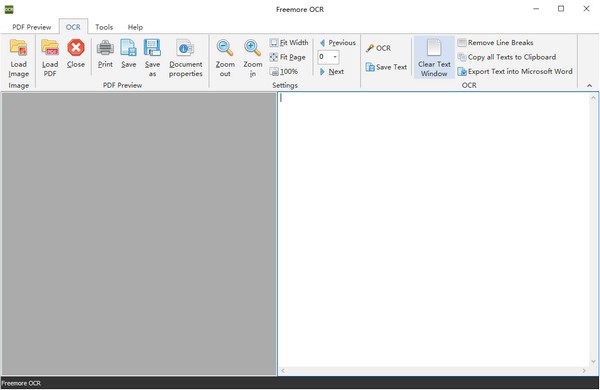The image size is (600, 390).
Task: Click Remove Line Breaks
Action: click(496, 42)
